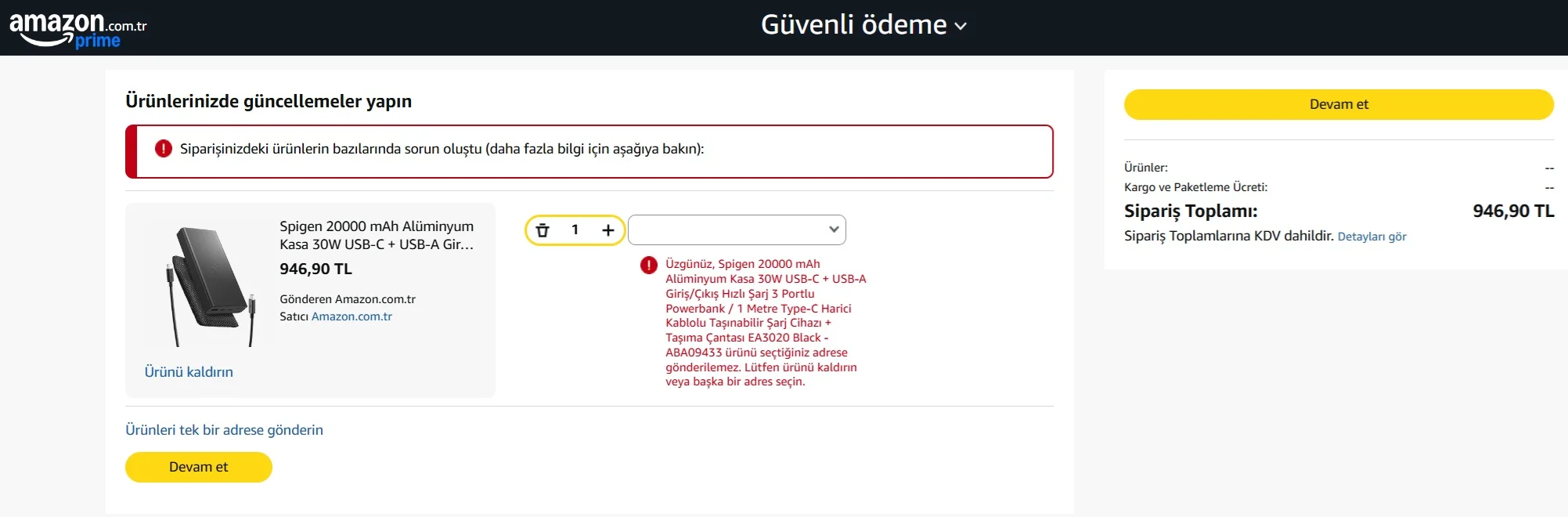Open the empty address dropdown next to quantity
The height and width of the screenshot is (517, 1568).
737,230
